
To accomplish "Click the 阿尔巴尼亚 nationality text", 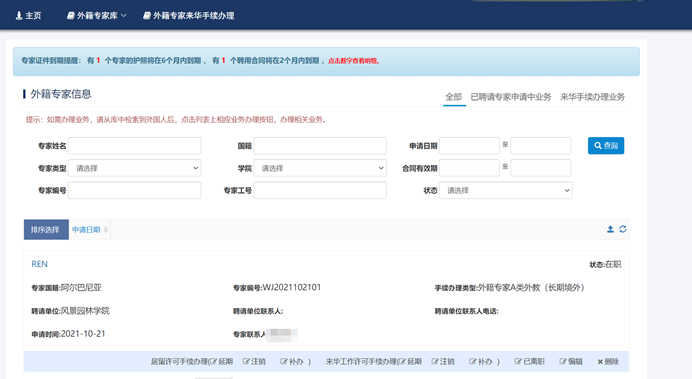I will (81, 287).
